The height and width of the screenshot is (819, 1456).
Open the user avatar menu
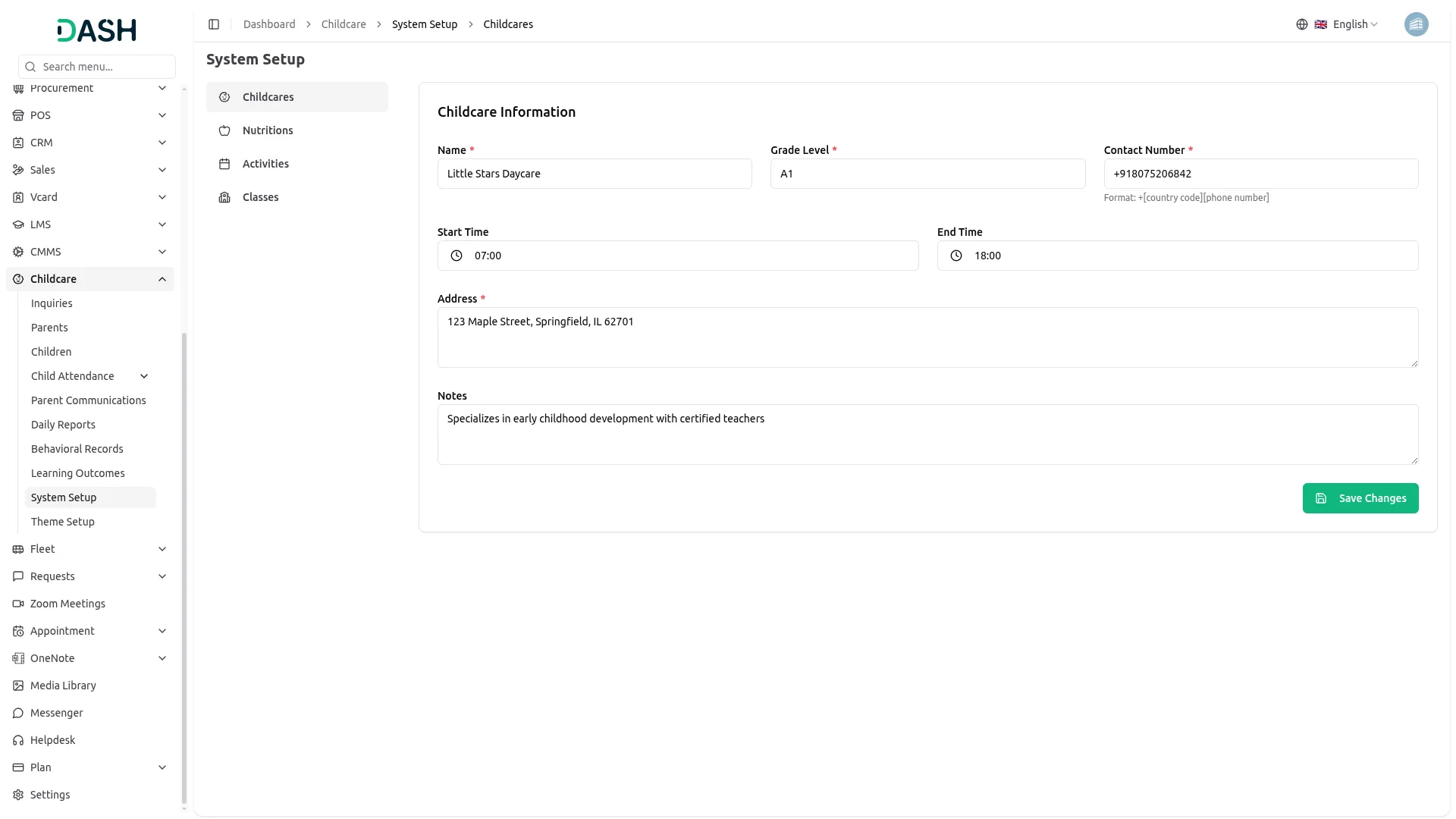[1416, 24]
